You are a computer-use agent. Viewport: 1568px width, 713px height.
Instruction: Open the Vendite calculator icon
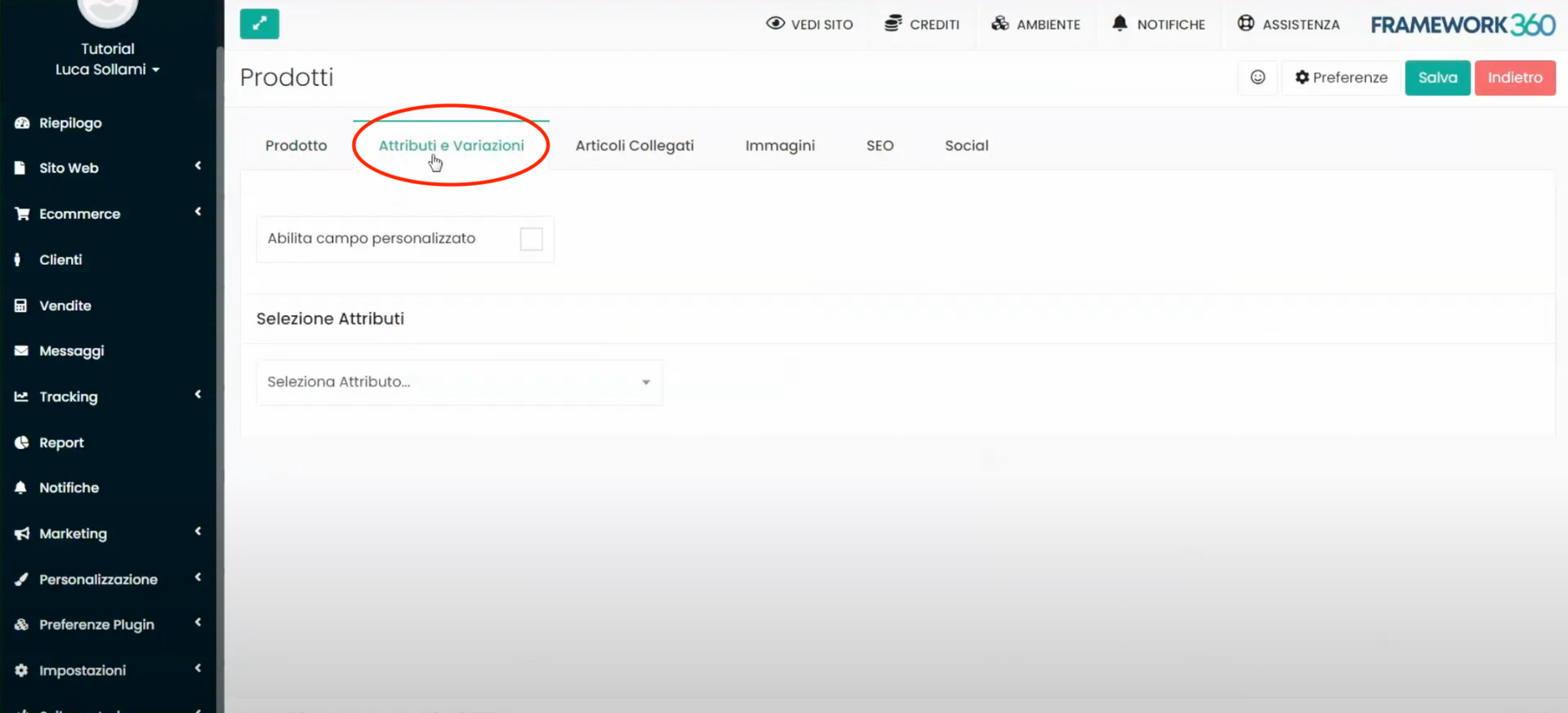22,305
